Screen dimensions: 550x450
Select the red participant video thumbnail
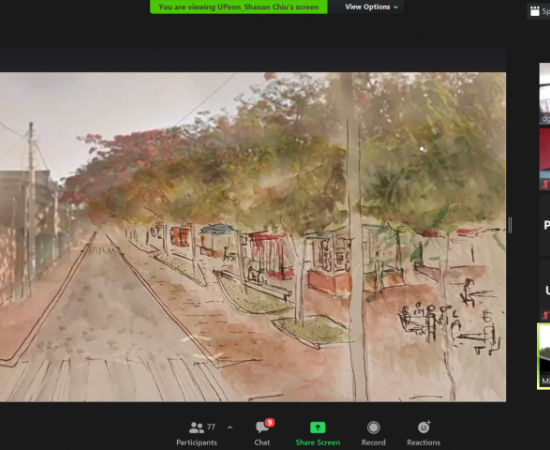545,159
